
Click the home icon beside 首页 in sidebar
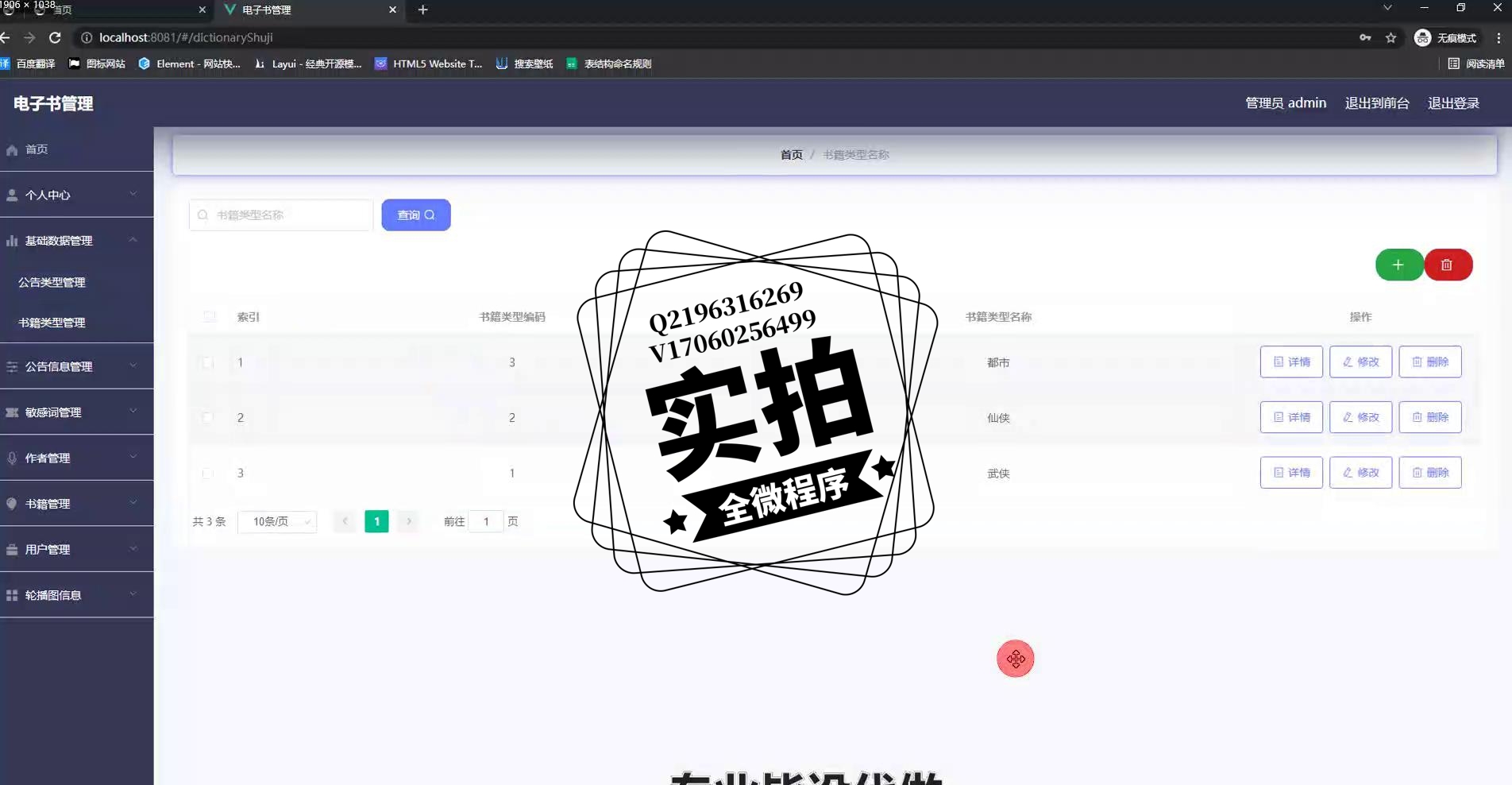(x=12, y=149)
